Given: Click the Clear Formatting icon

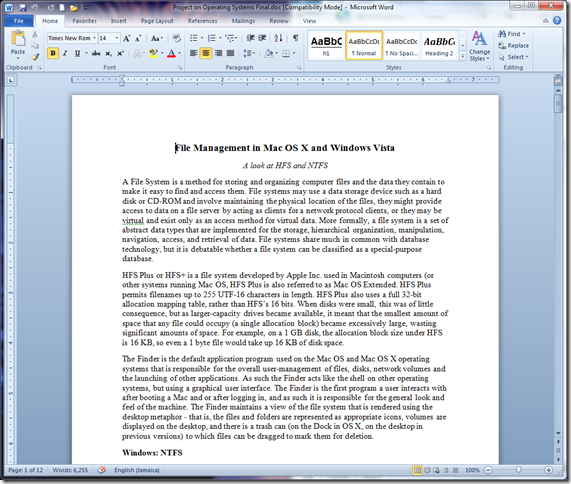Looking at the screenshot, I should [176, 38].
